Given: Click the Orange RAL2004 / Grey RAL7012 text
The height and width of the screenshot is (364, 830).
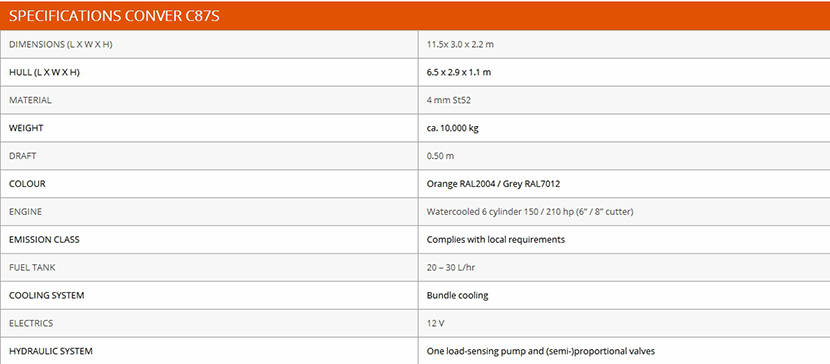Looking at the screenshot, I should coord(493,184).
